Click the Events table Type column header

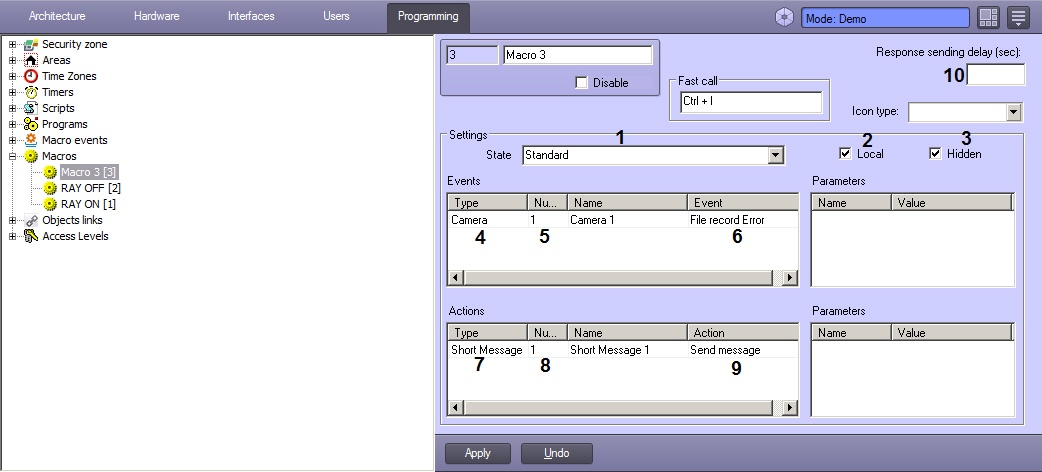488,203
